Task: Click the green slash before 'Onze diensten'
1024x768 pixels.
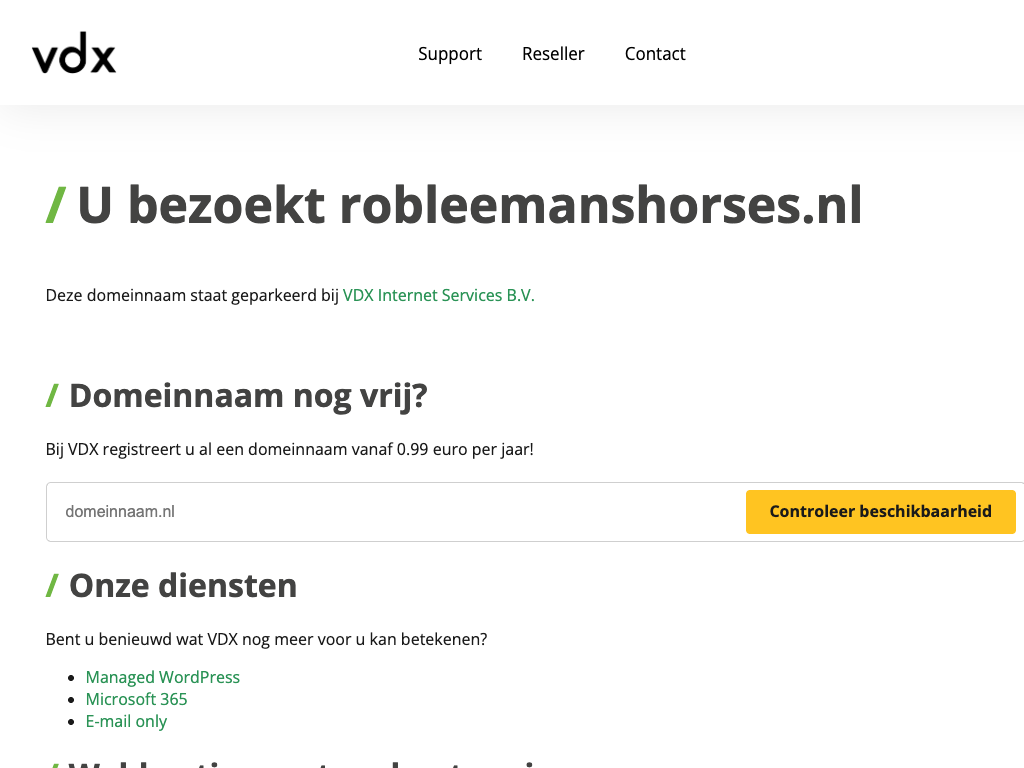Action: pyautogui.click(x=52, y=586)
